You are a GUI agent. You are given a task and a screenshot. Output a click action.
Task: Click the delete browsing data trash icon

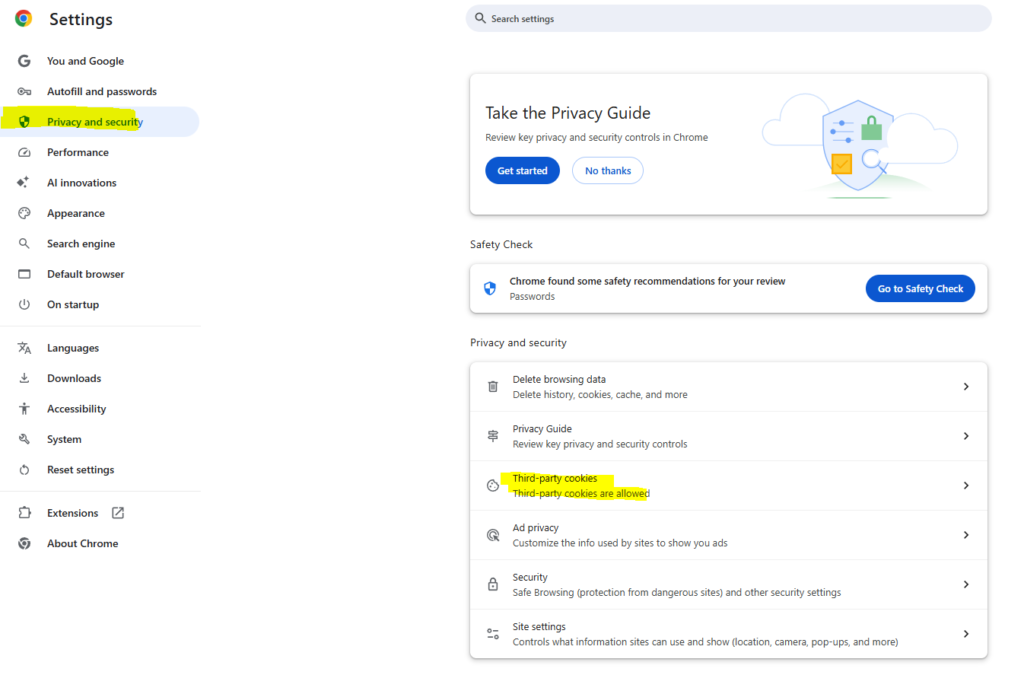493,386
